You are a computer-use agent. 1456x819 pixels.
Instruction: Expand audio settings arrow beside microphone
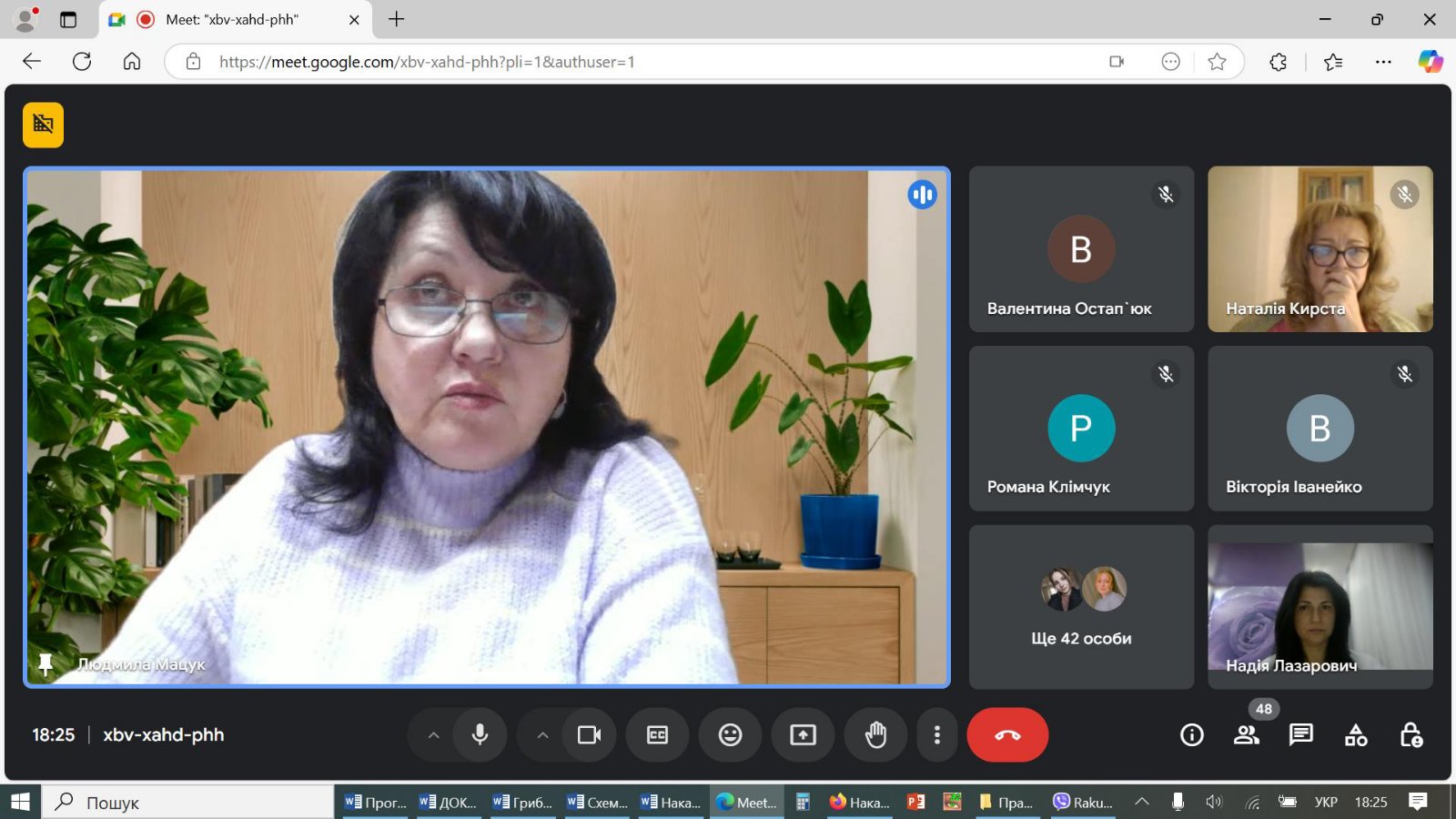click(433, 734)
